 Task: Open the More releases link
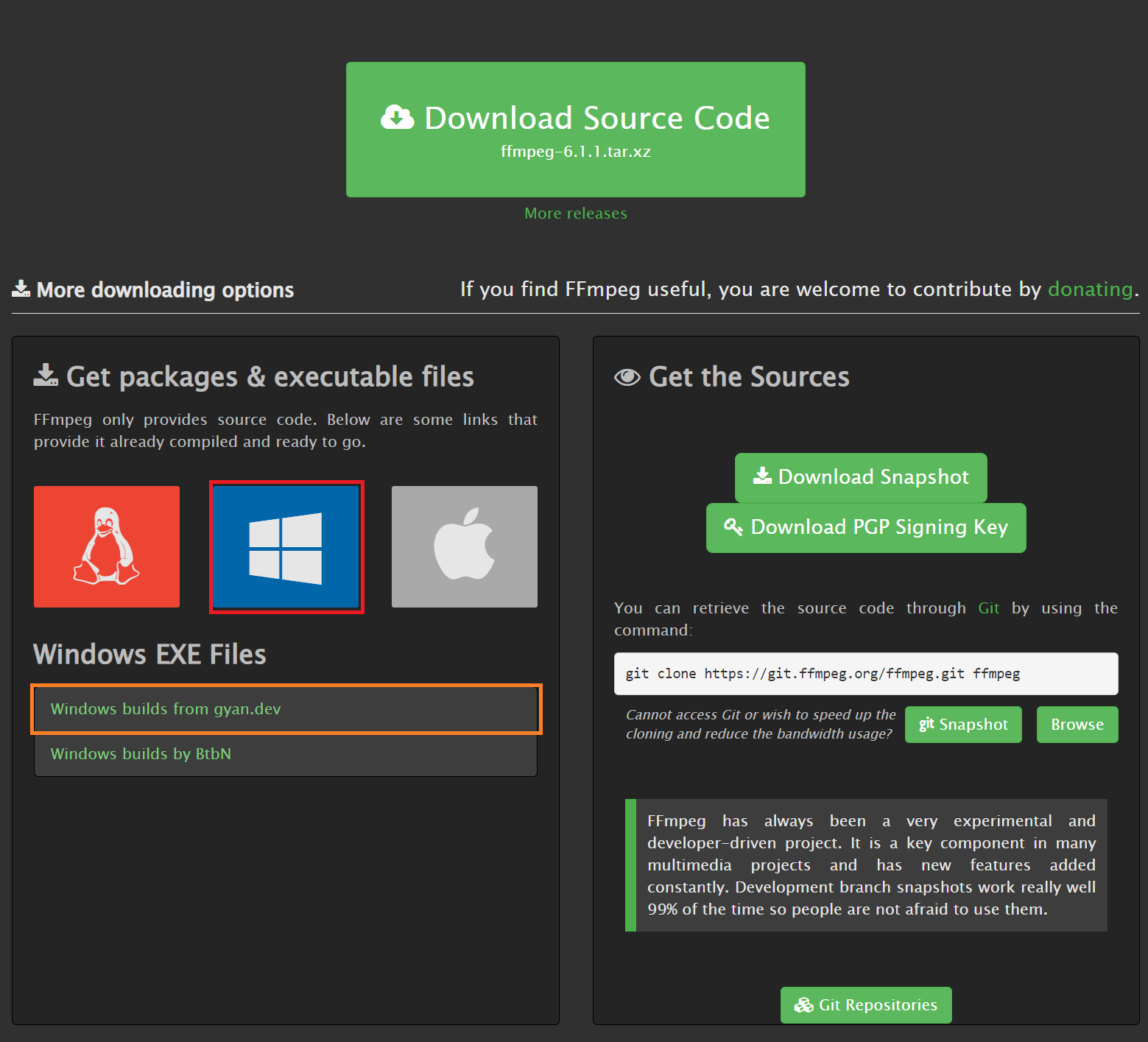pyautogui.click(x=576, y=214)
